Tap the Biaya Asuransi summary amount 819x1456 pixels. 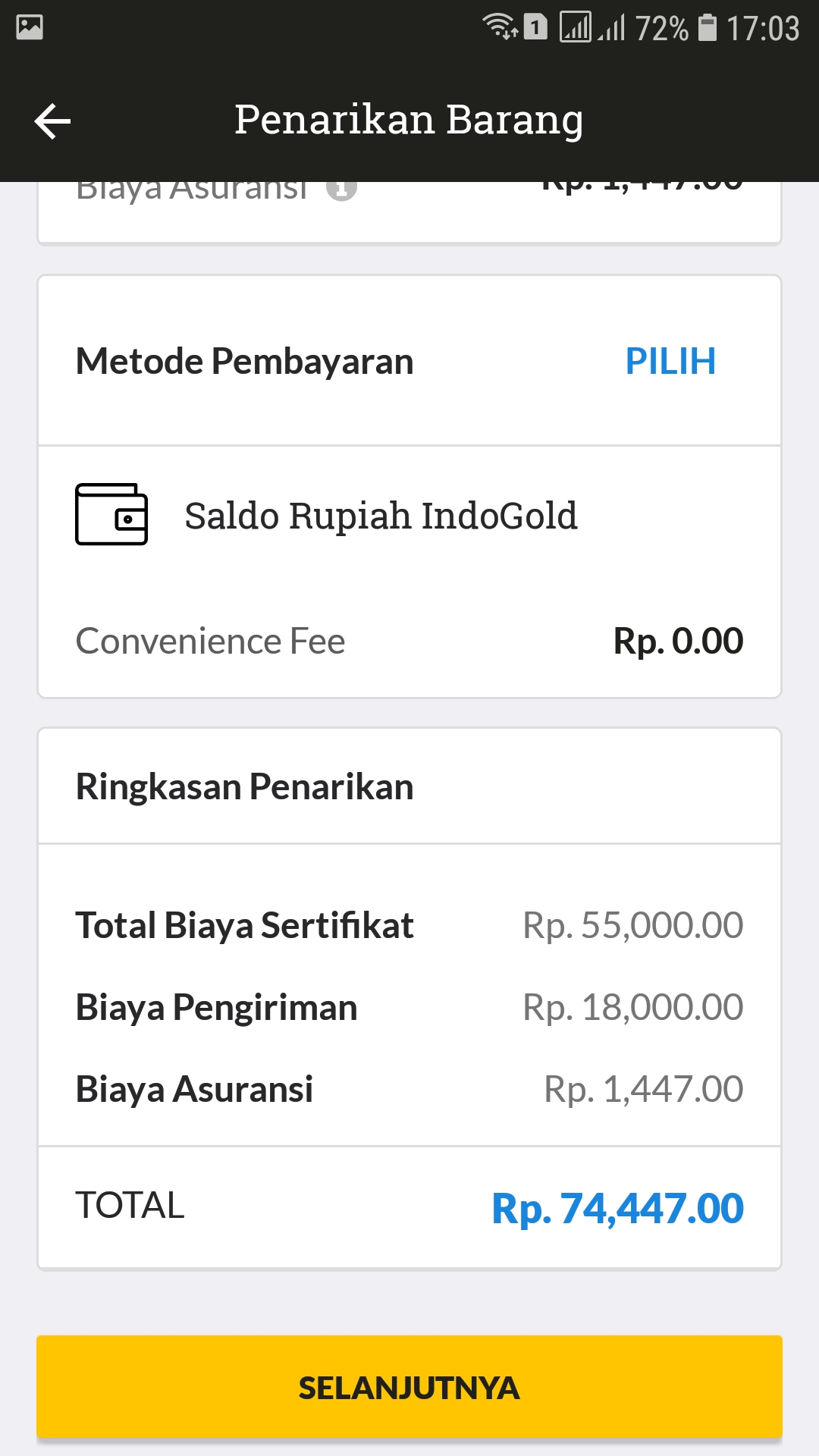[643, 1089]
